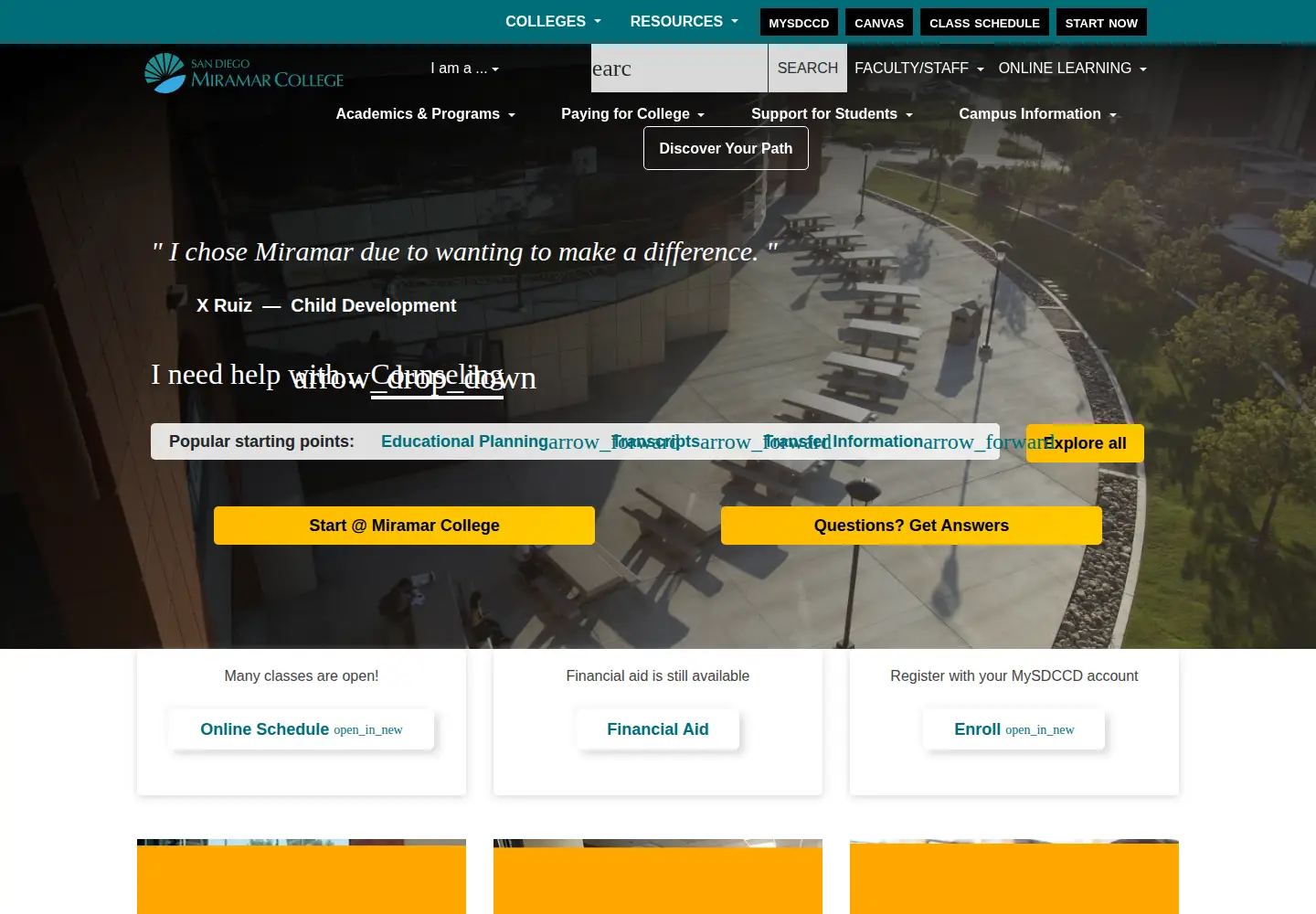
Task: Click Questions? Get Answers button
Action: point(911,526)
